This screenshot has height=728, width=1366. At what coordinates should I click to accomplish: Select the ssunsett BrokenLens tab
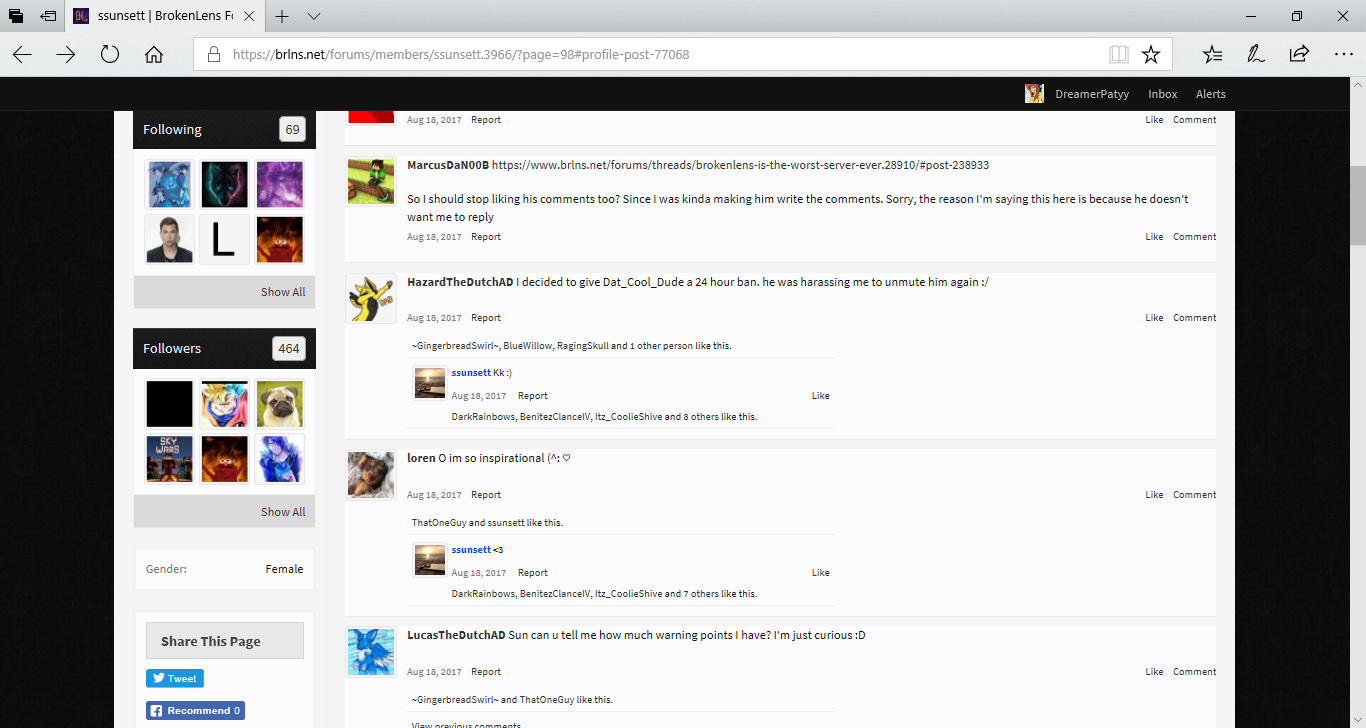(x=166, y=16)
